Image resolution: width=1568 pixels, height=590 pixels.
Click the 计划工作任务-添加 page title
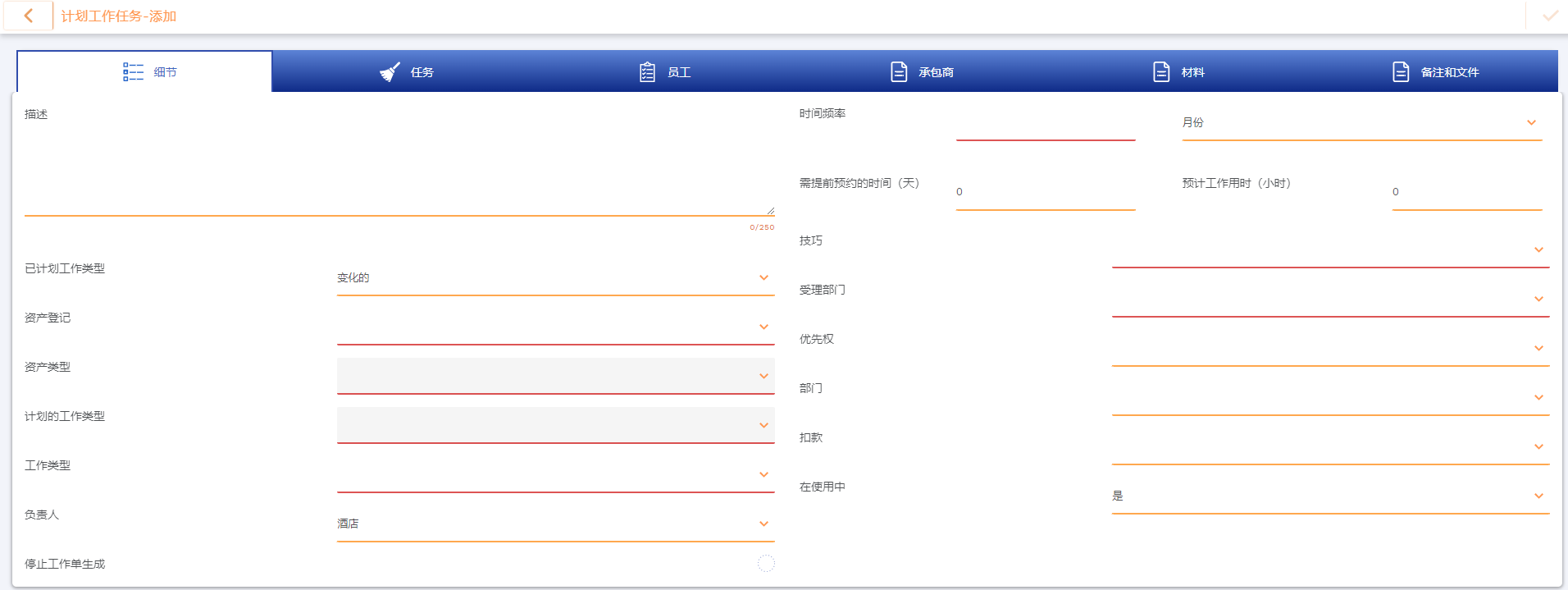(119, 16)
